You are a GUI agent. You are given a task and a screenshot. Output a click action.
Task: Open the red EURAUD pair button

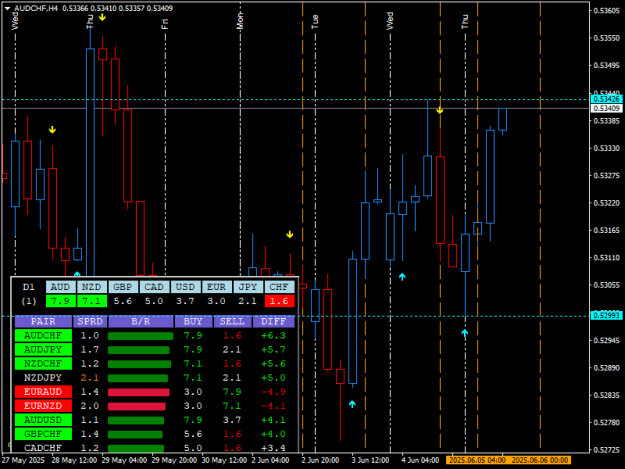(x=43, y=392)
